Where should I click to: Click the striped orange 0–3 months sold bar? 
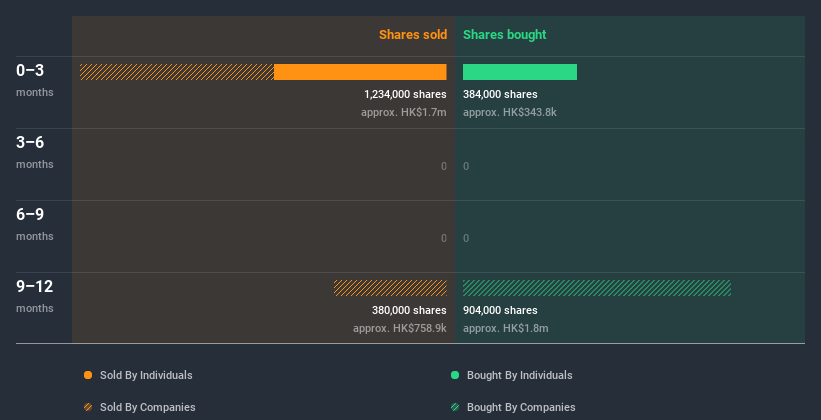pos(177,72)
